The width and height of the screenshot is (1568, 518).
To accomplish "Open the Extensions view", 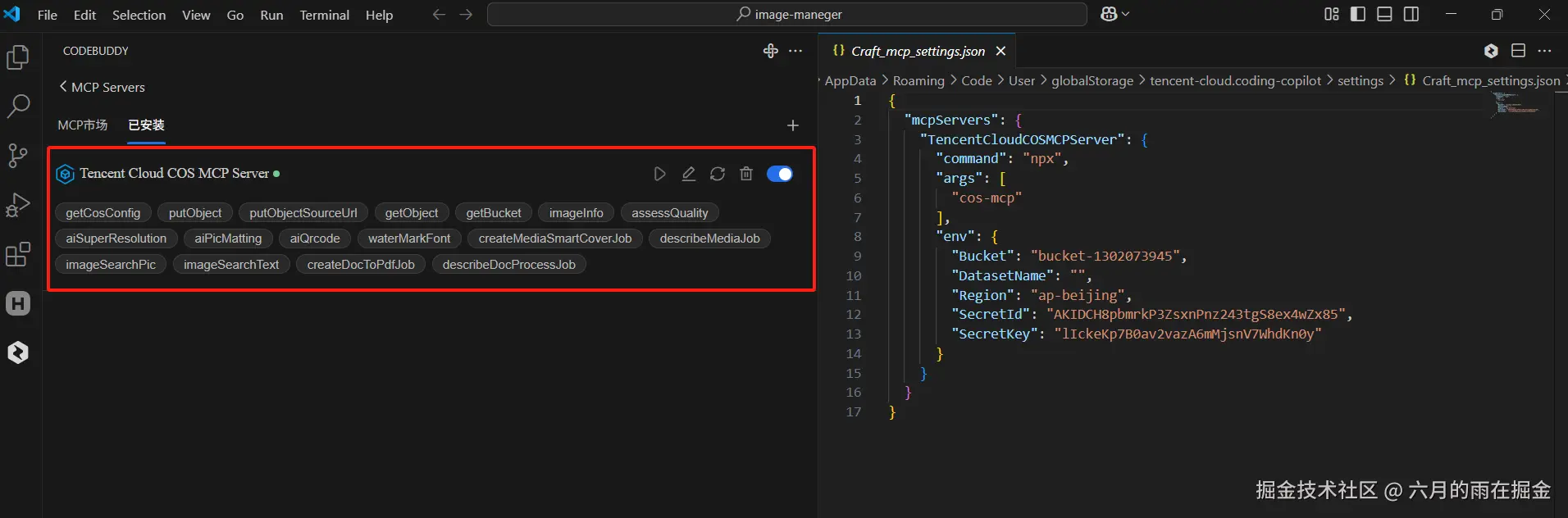I will (18, 254).
